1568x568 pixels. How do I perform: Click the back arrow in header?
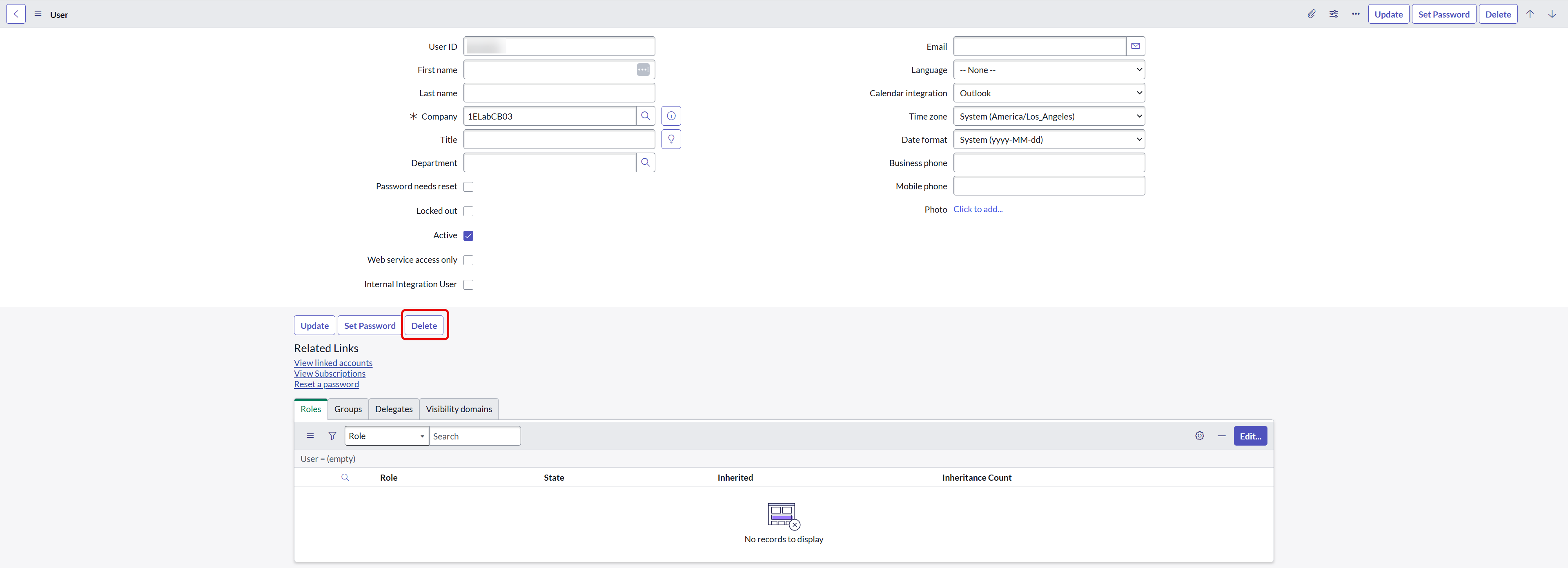click(16, 14)
